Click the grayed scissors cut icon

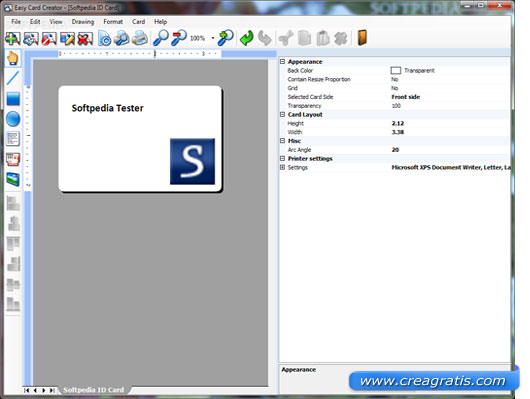click(286, 38)
